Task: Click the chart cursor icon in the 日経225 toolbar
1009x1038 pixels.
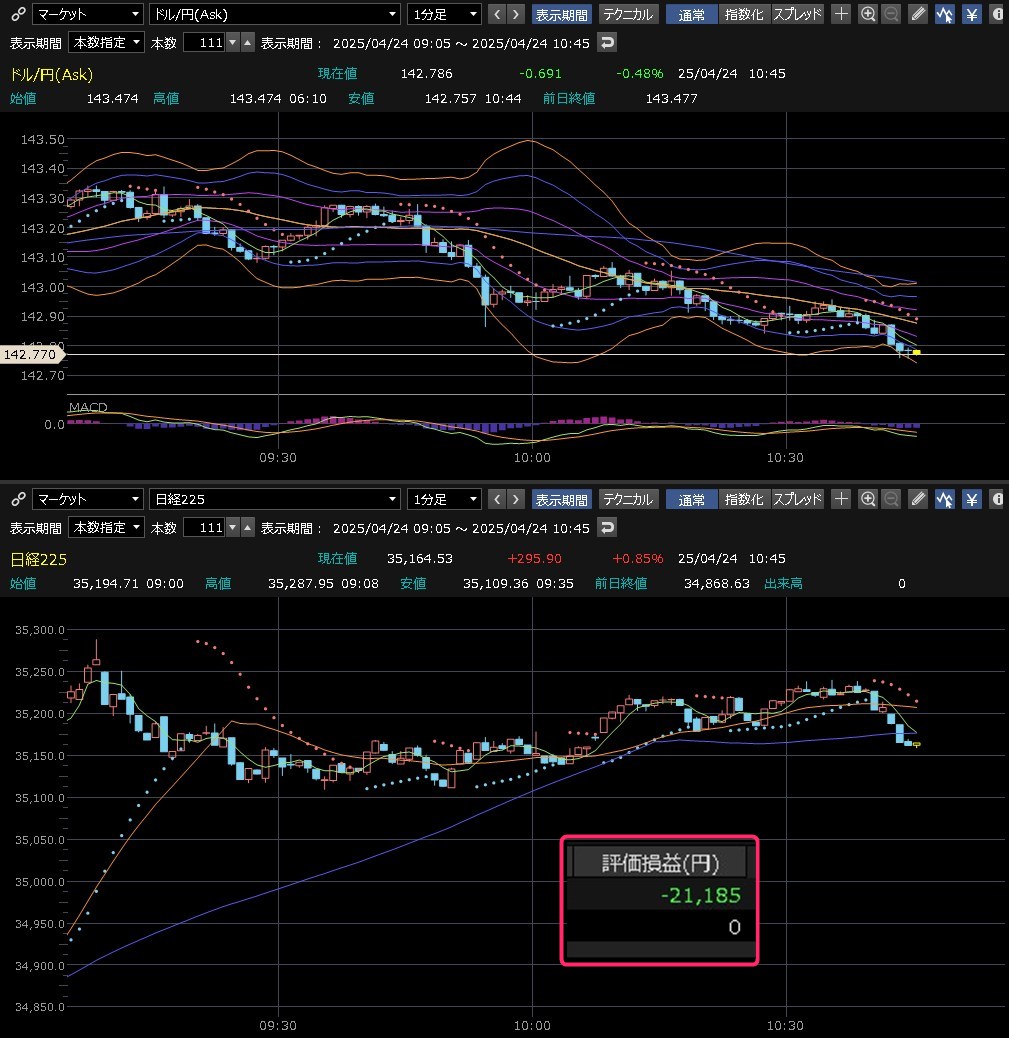Action: (945, 498)
